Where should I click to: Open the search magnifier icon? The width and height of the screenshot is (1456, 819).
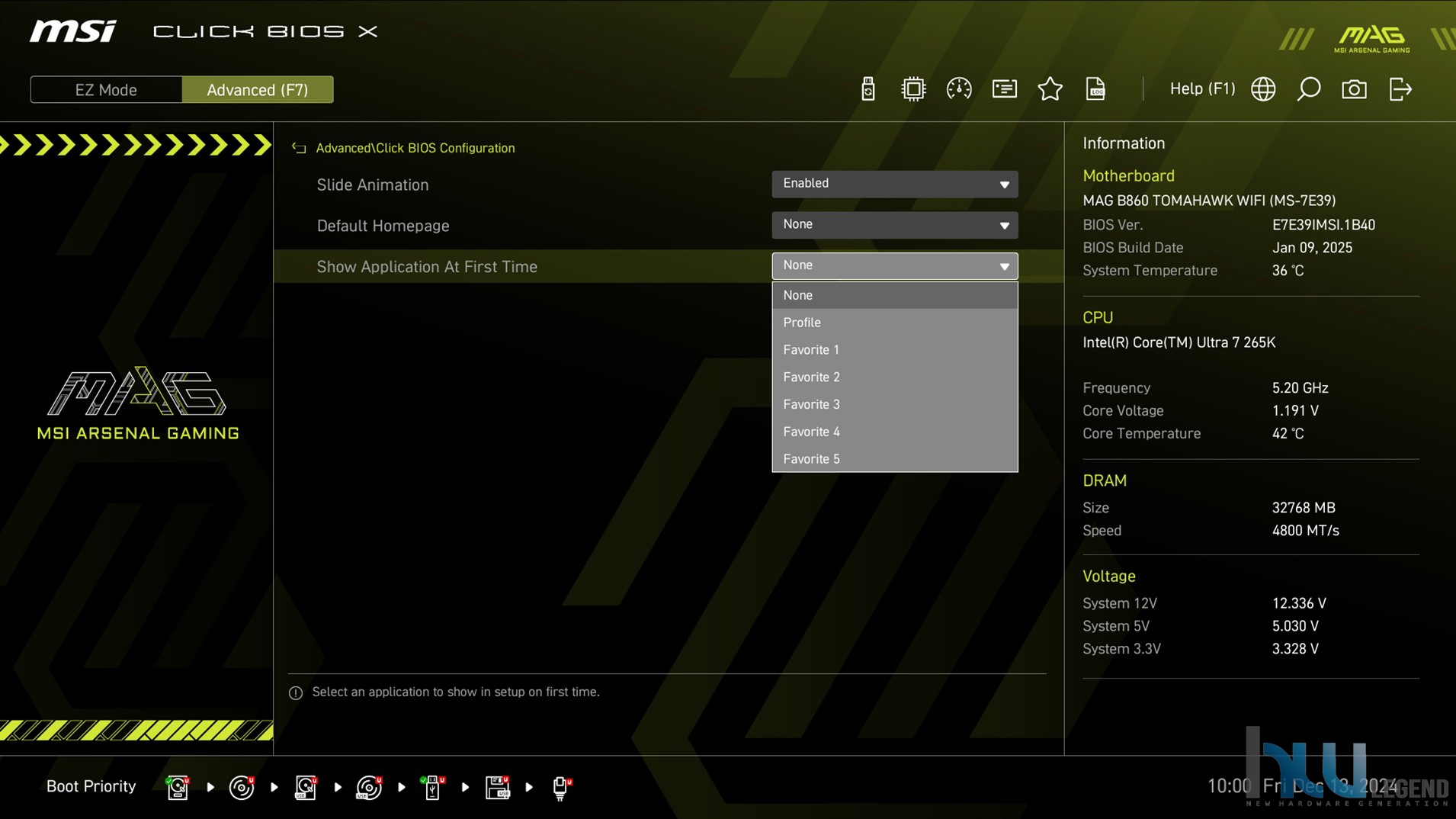point(1308,89)
